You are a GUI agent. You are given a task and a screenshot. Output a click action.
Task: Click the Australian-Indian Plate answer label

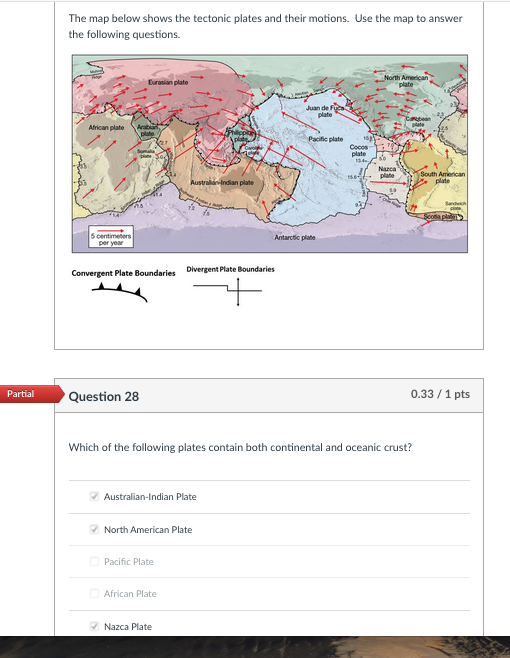150,497
